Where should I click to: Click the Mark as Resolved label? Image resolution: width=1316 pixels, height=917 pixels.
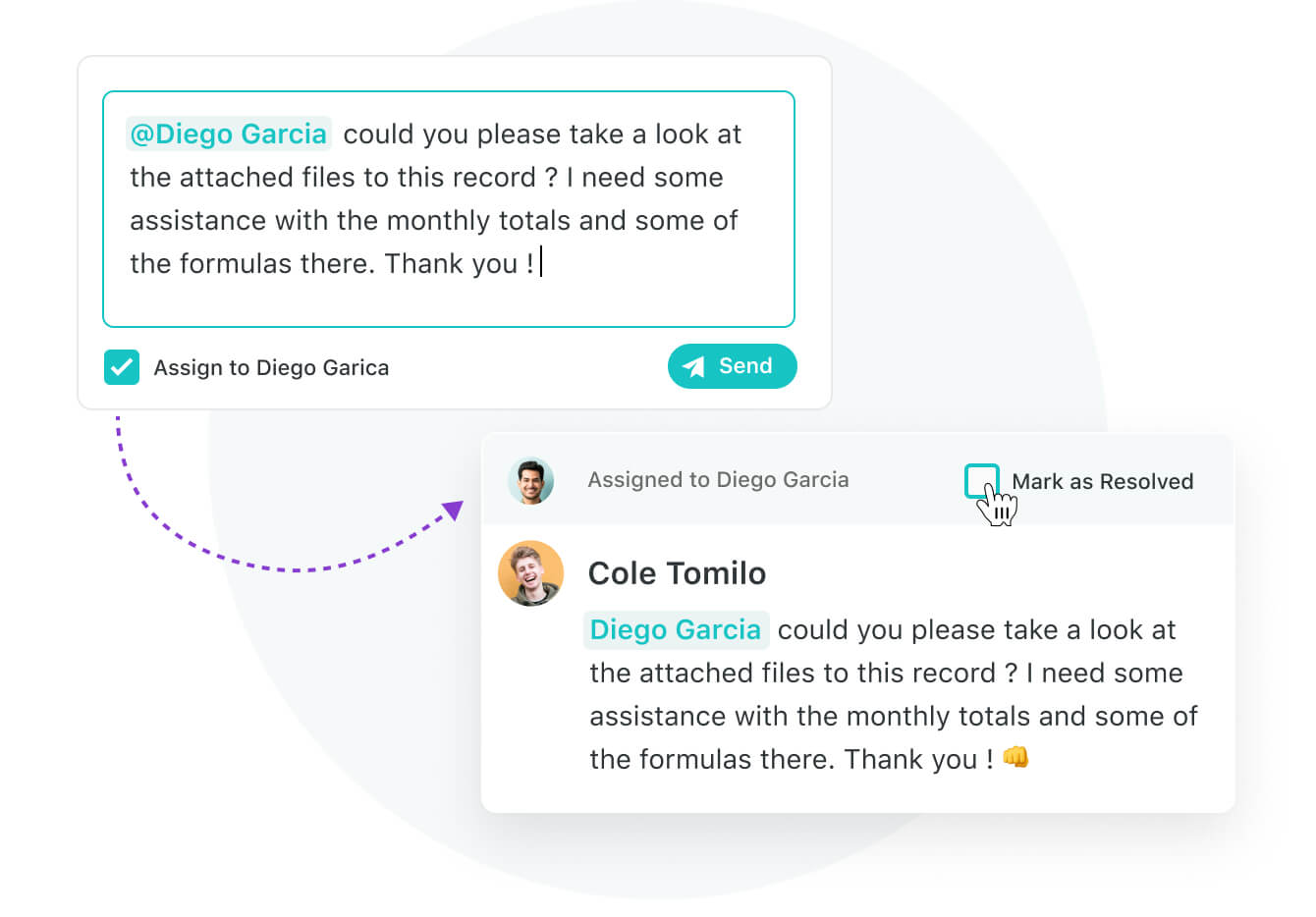coord(1103,482)
